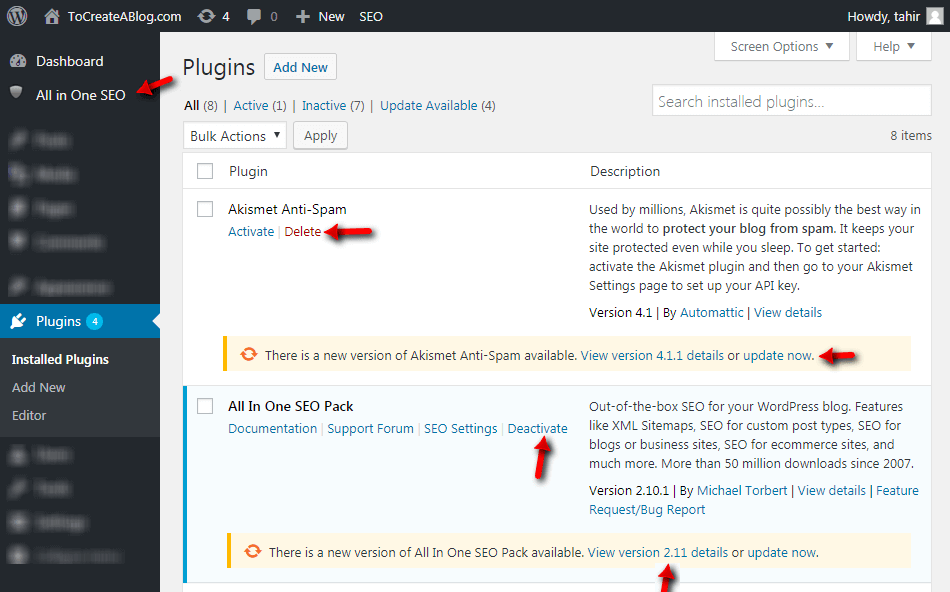This screenshot has width=950, height=592.
Task: Open Add New in the Plugins submenu
Action: click(38, 387)
